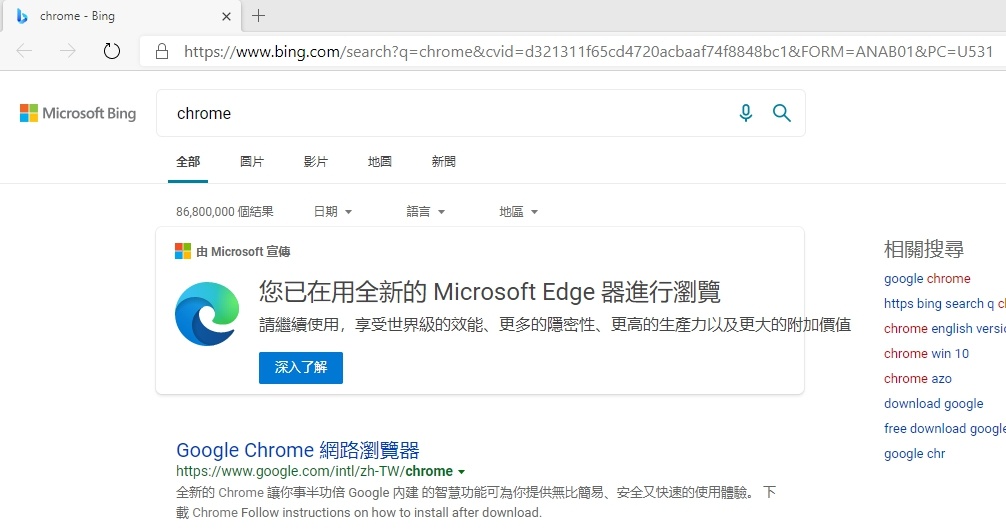
Task: Open the 日期 filter dropdown
Action: pos(332,211)
